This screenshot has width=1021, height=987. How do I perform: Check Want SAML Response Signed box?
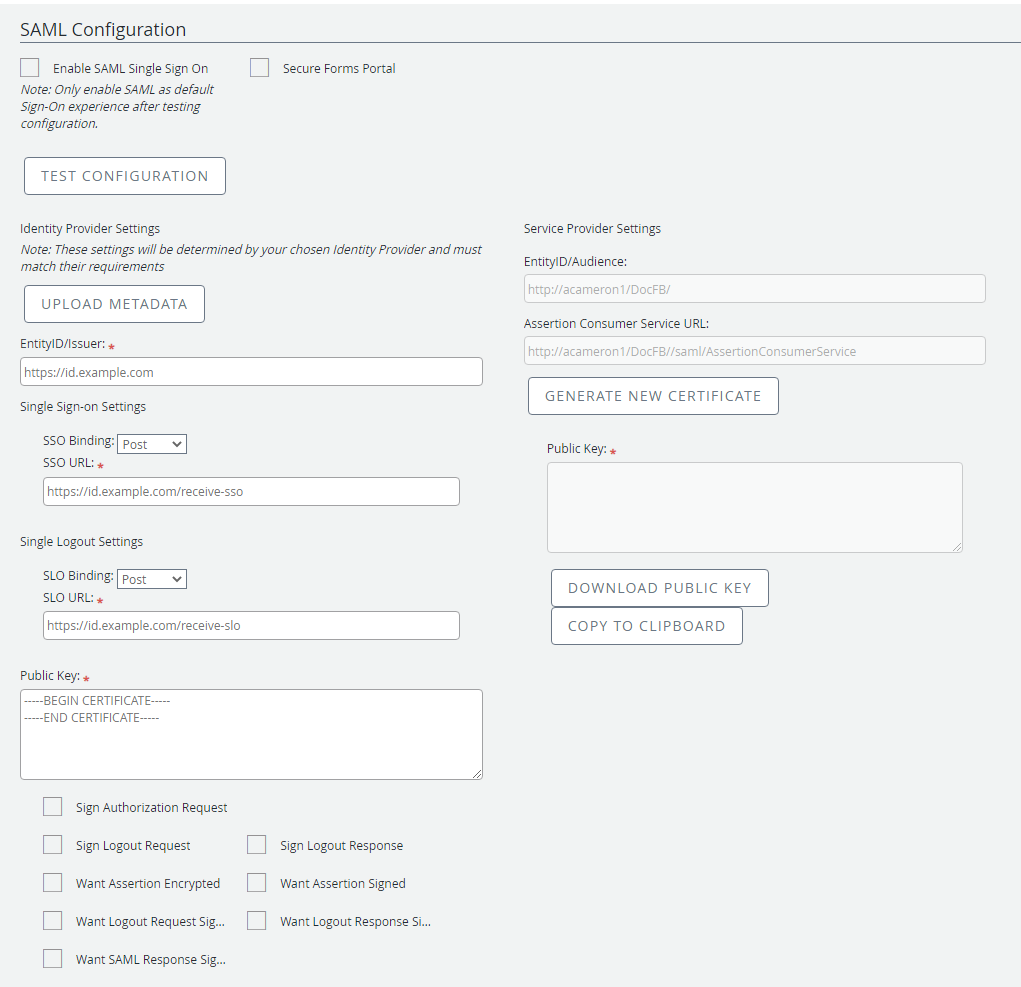[x=53, y=958]
